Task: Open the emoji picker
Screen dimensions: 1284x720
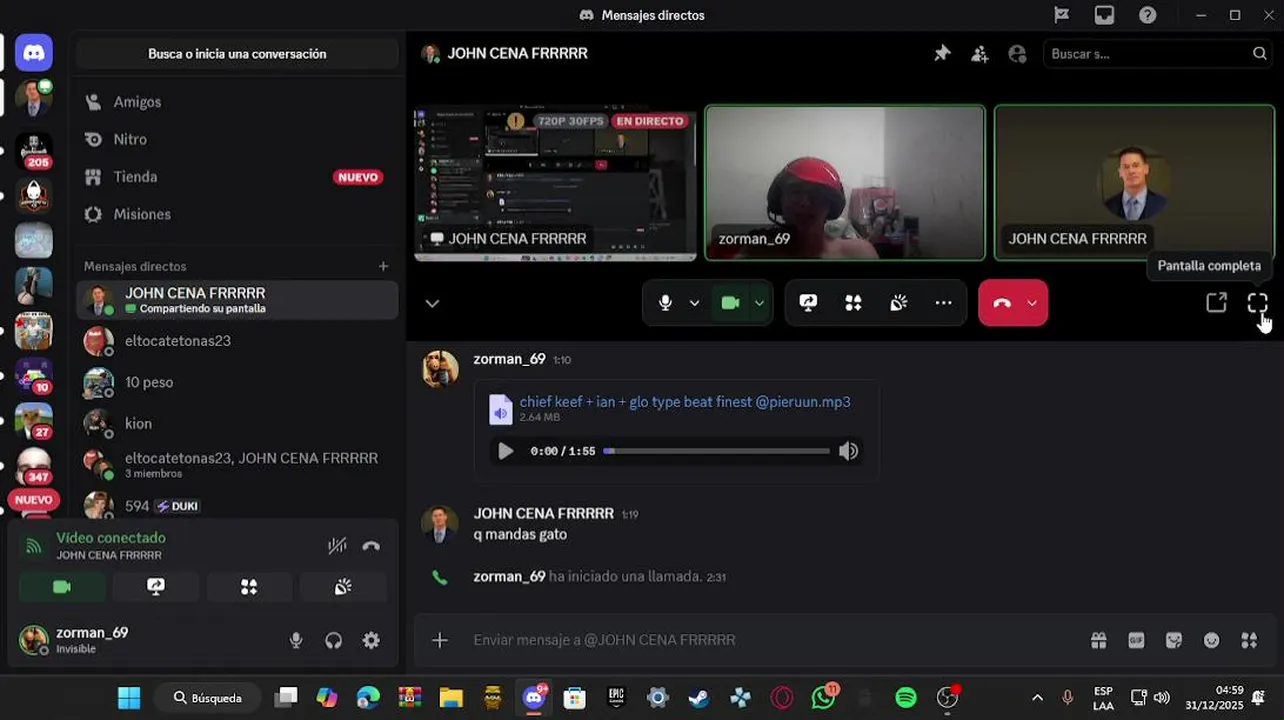Action: coord(1211,640)
